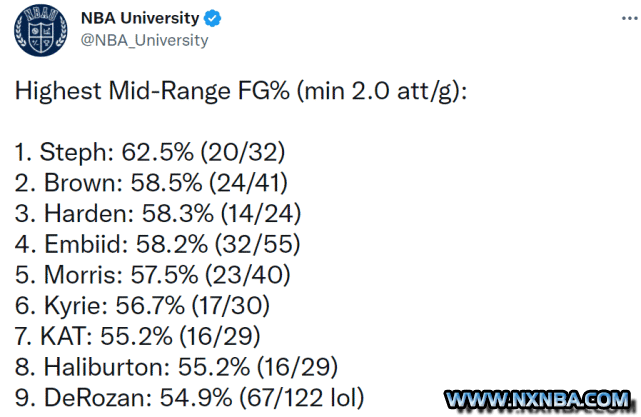Click the (min 2.0 att/g) qualifier text
The height and width of the screenshot is (417, 641).
tap(382, 91)
